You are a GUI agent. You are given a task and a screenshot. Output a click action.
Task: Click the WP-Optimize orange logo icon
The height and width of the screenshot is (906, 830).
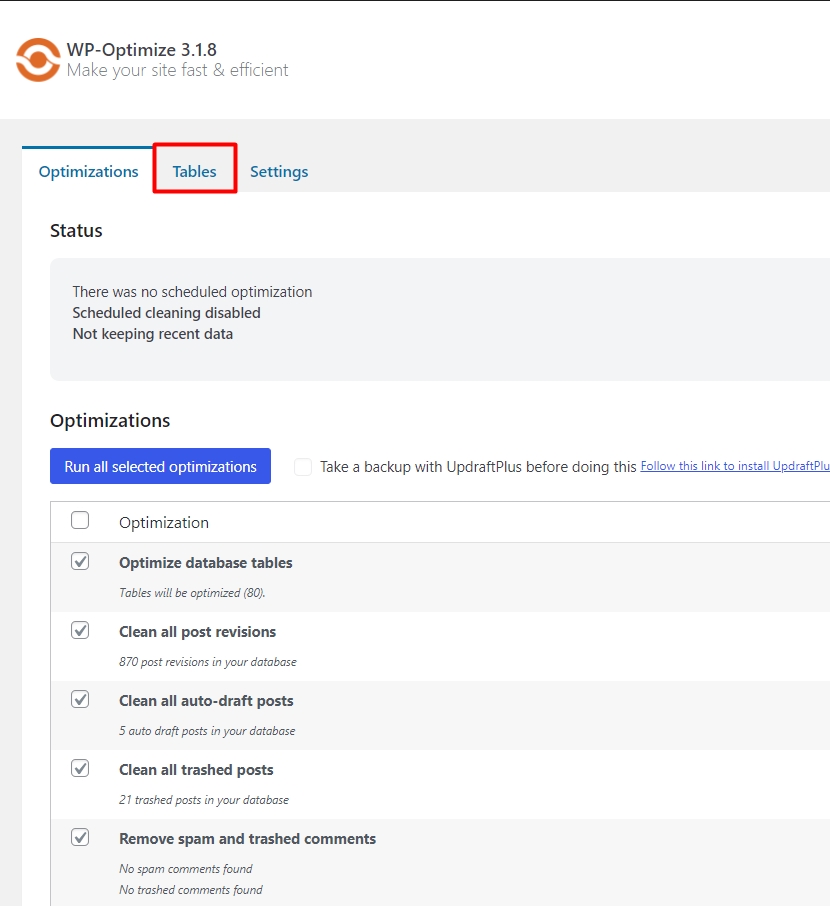click(38, 60)
